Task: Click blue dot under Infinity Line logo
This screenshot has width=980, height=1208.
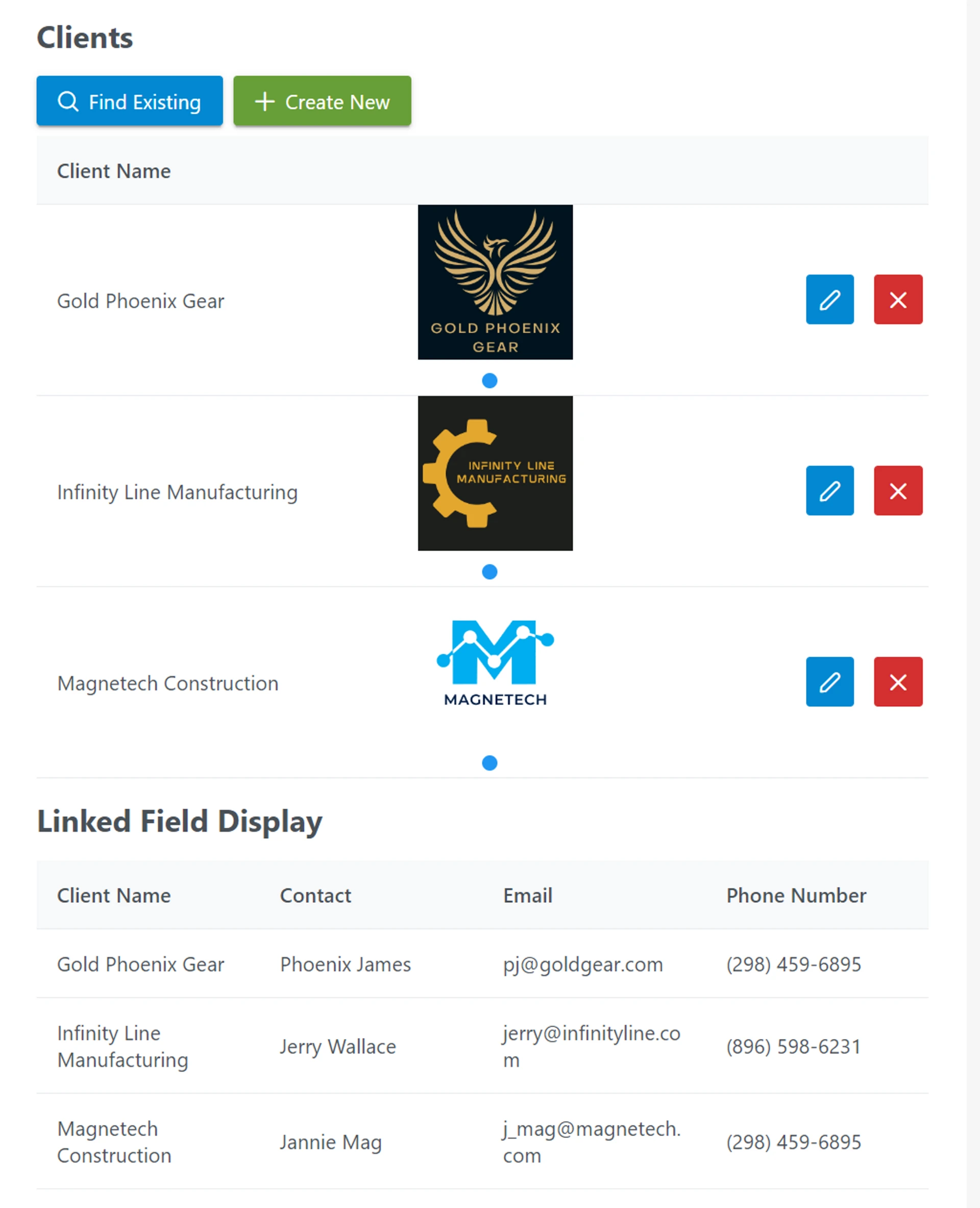Action: [489, 572]
